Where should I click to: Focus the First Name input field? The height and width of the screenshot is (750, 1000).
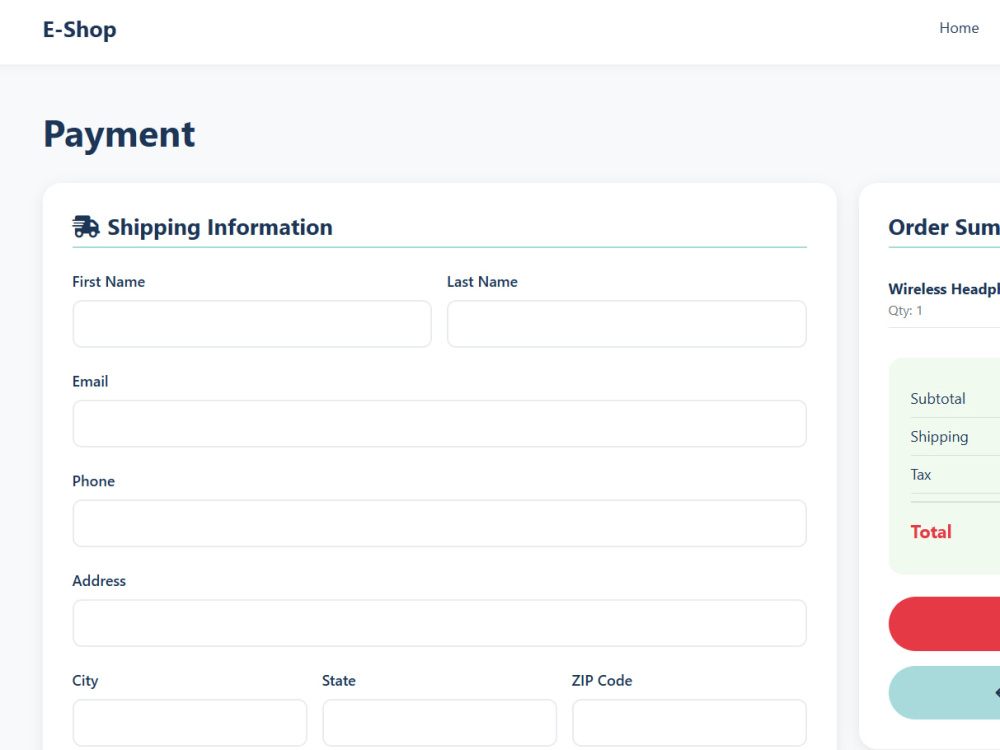pos(252,324)
